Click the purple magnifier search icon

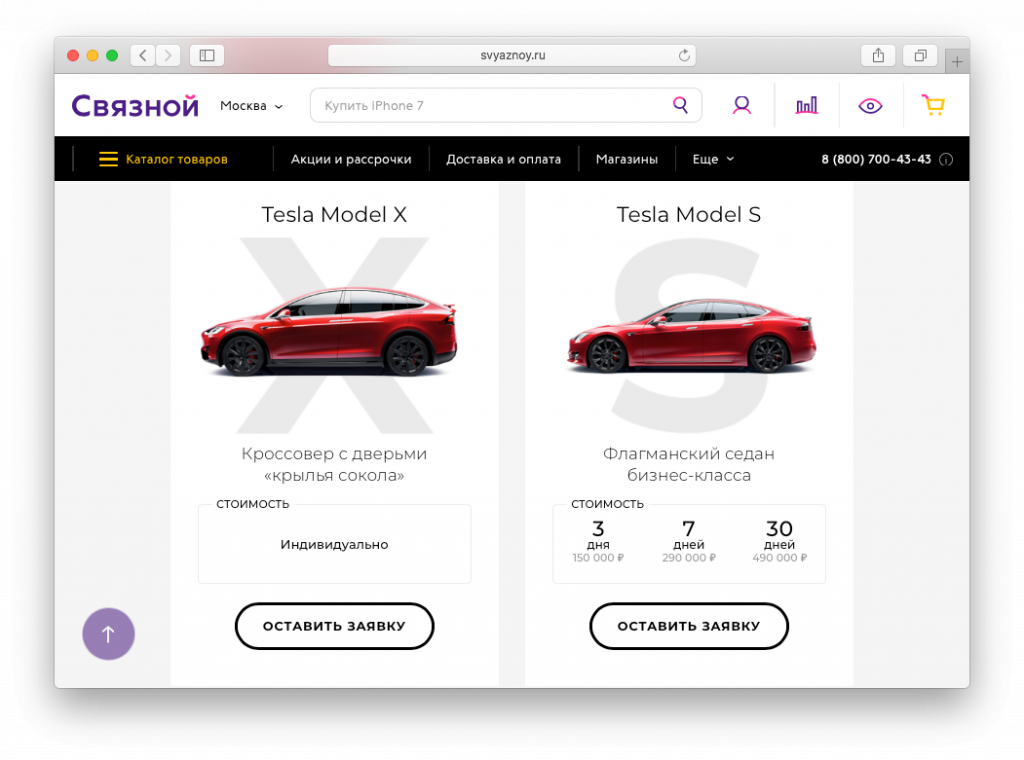[680, 105]
